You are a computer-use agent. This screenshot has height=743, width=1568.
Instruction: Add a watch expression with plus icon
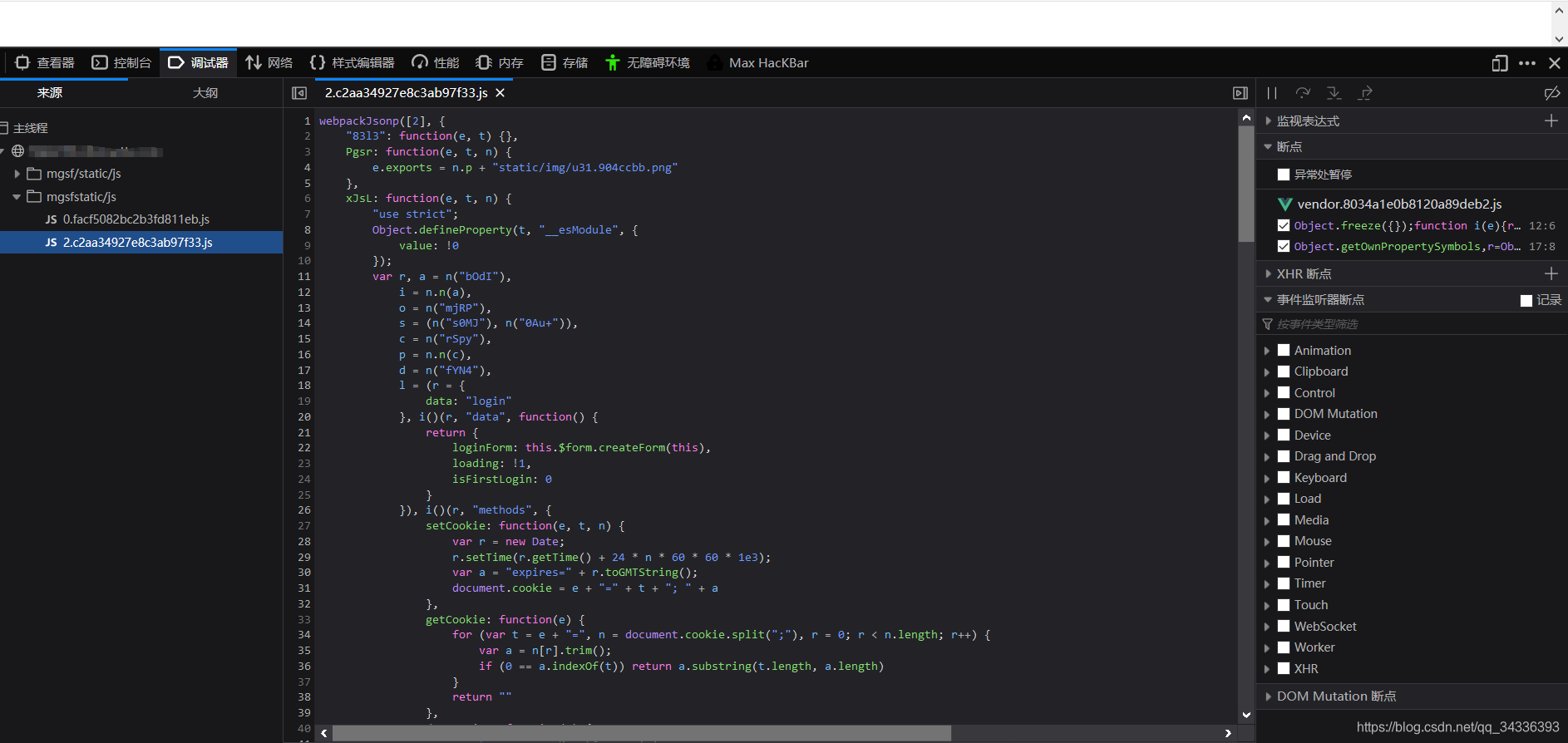1551,121
